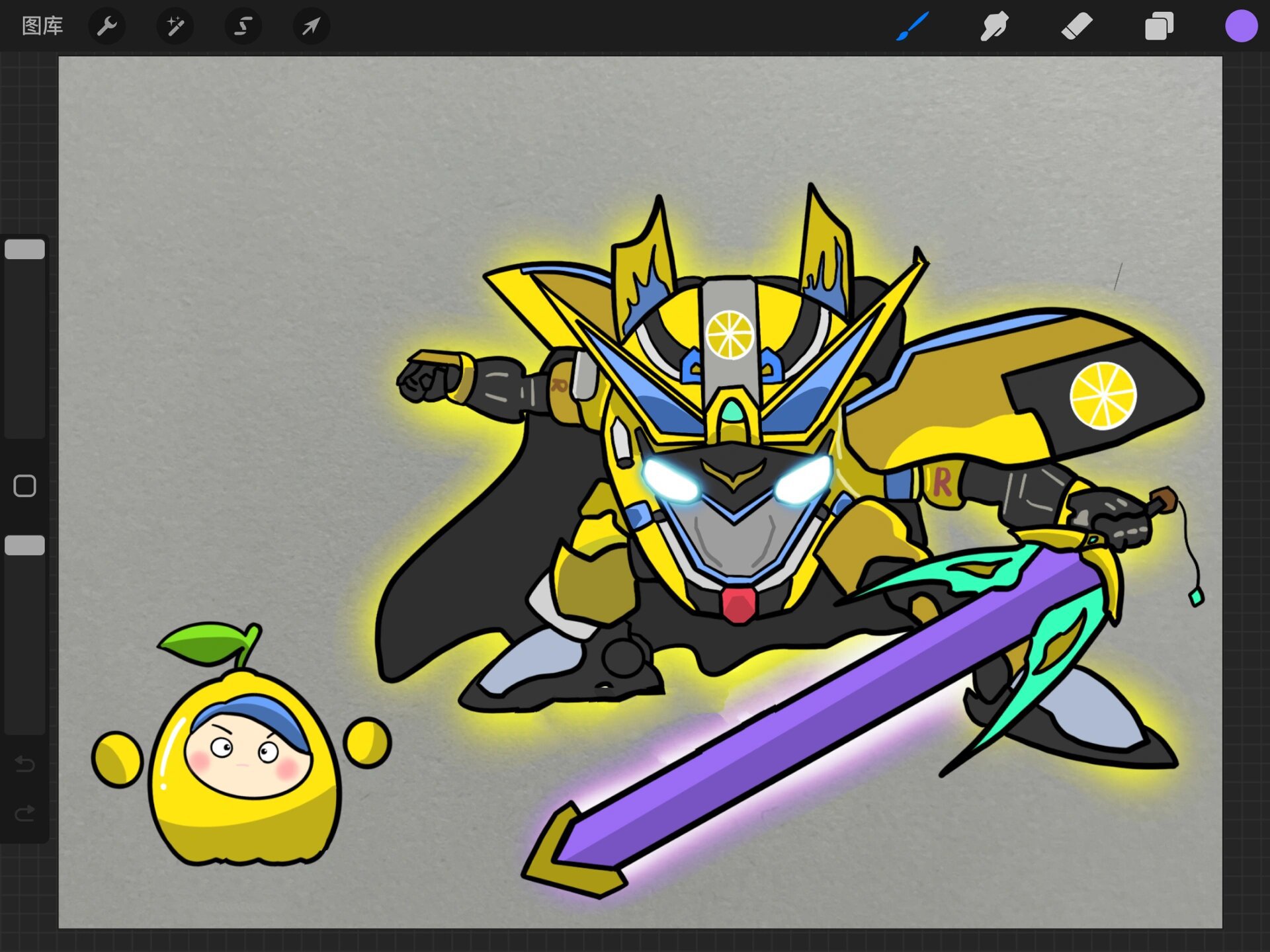
Task: Tap the square modify button in sidebar
Action: (x=24, y=486)
